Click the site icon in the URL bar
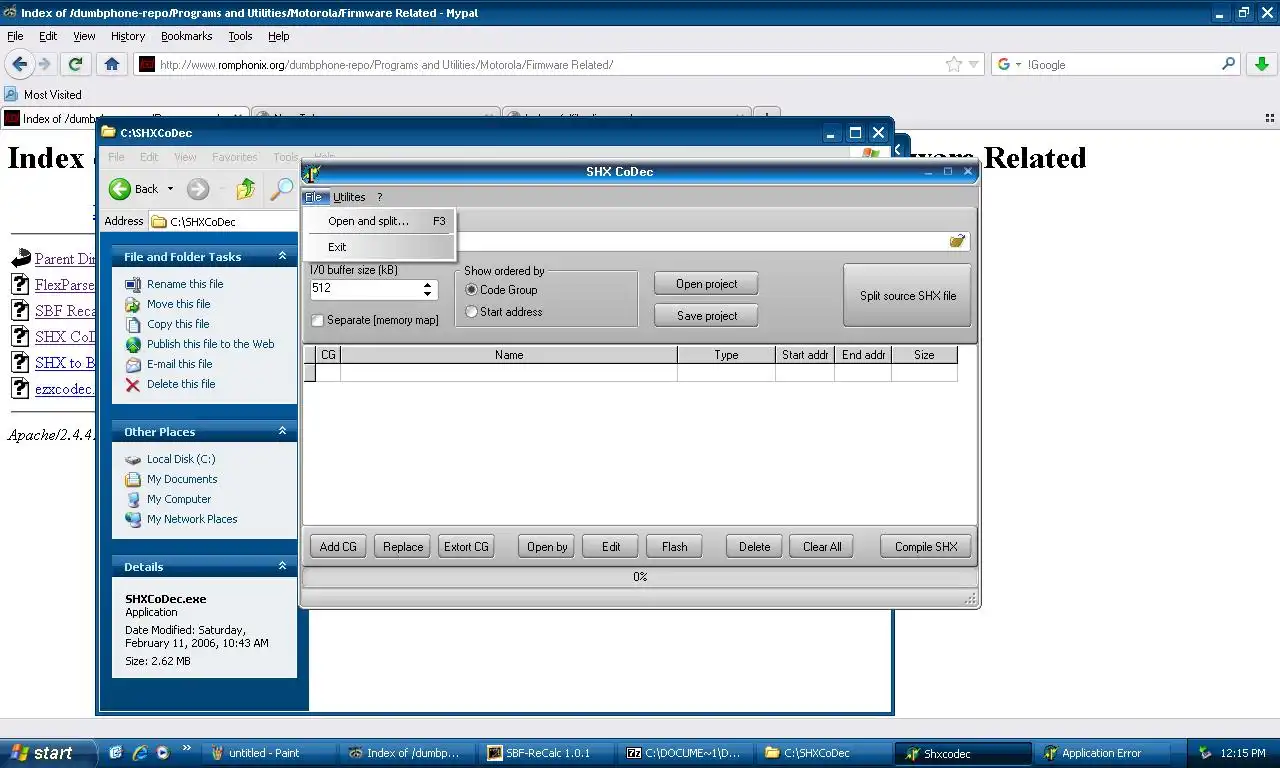This screenshot has width=1280, height=768. click(x=147, y=64)
